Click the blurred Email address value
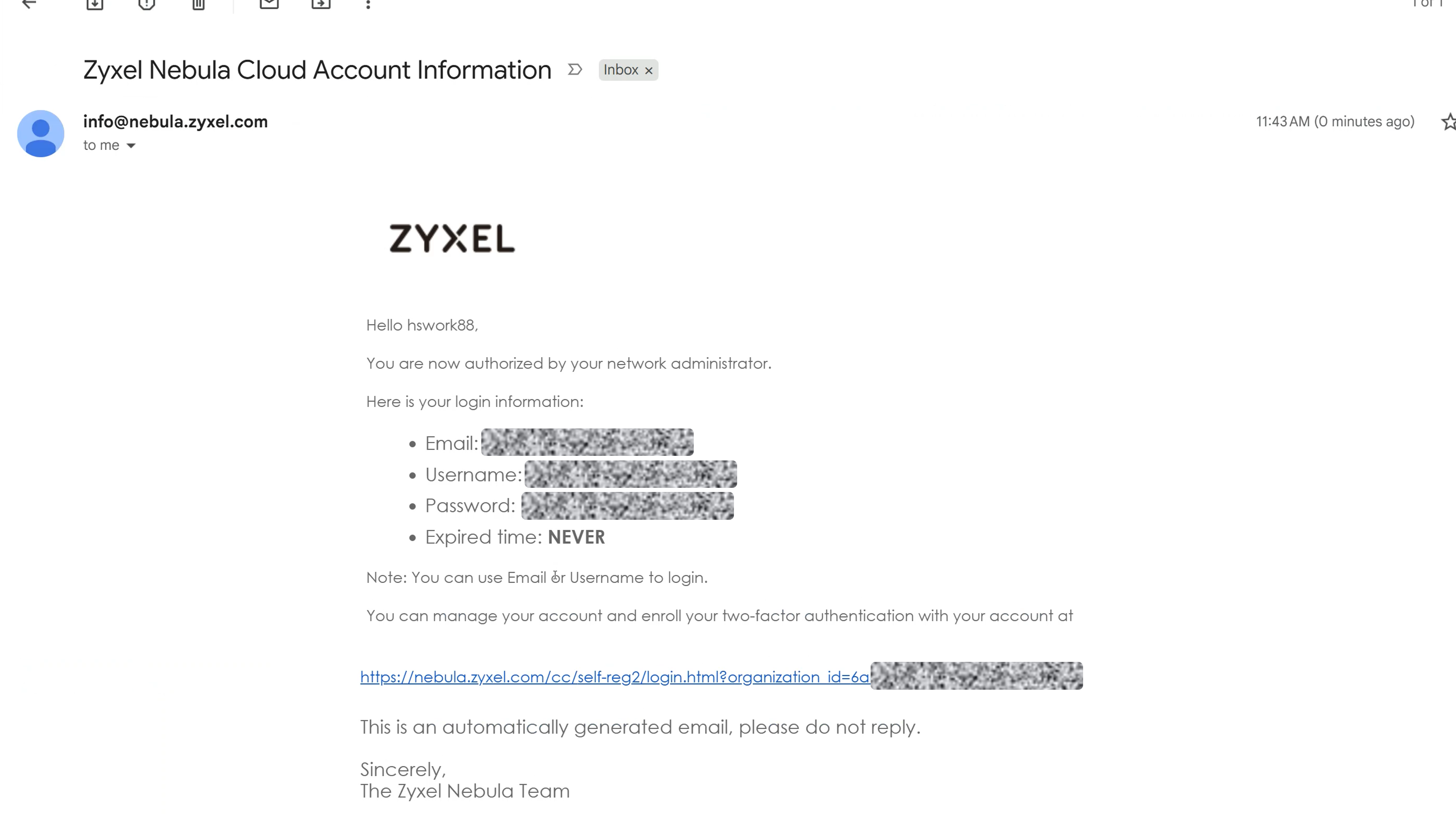The height and width of the screenshot is (819, 1456). point(587,443)
